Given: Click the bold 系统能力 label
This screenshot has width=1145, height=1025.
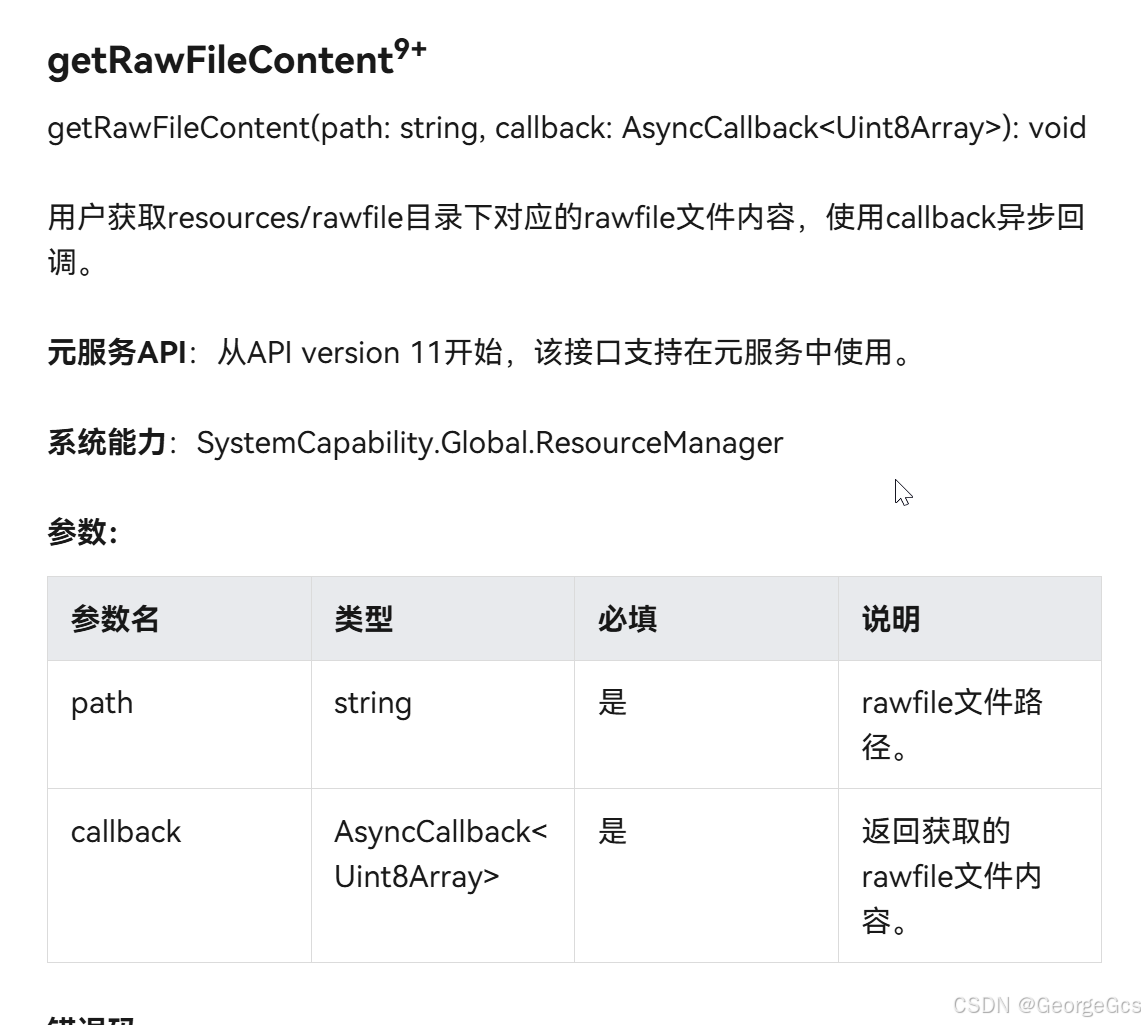Looking at the screenshot, I should click(x=106, y=442).
